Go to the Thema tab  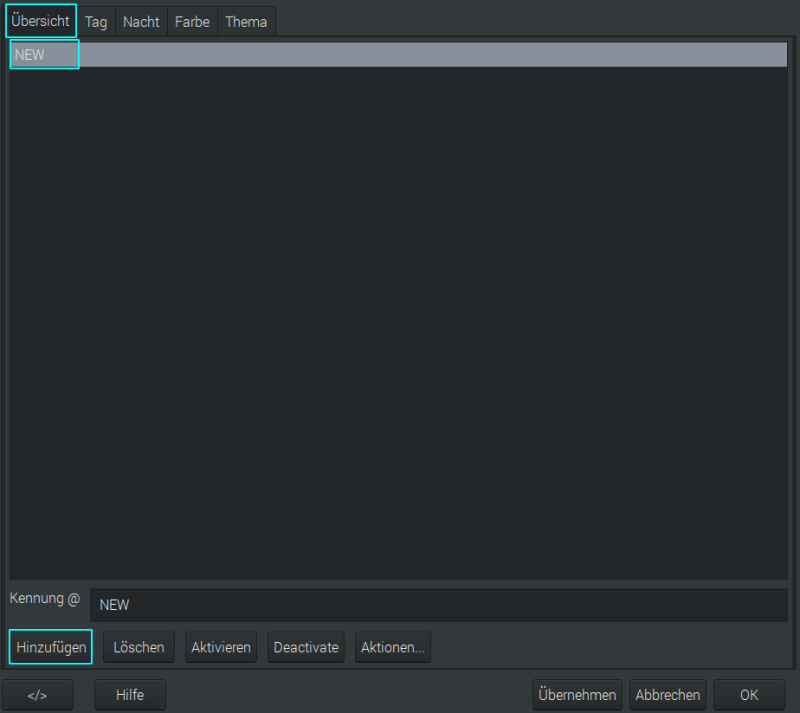[246, 22]
